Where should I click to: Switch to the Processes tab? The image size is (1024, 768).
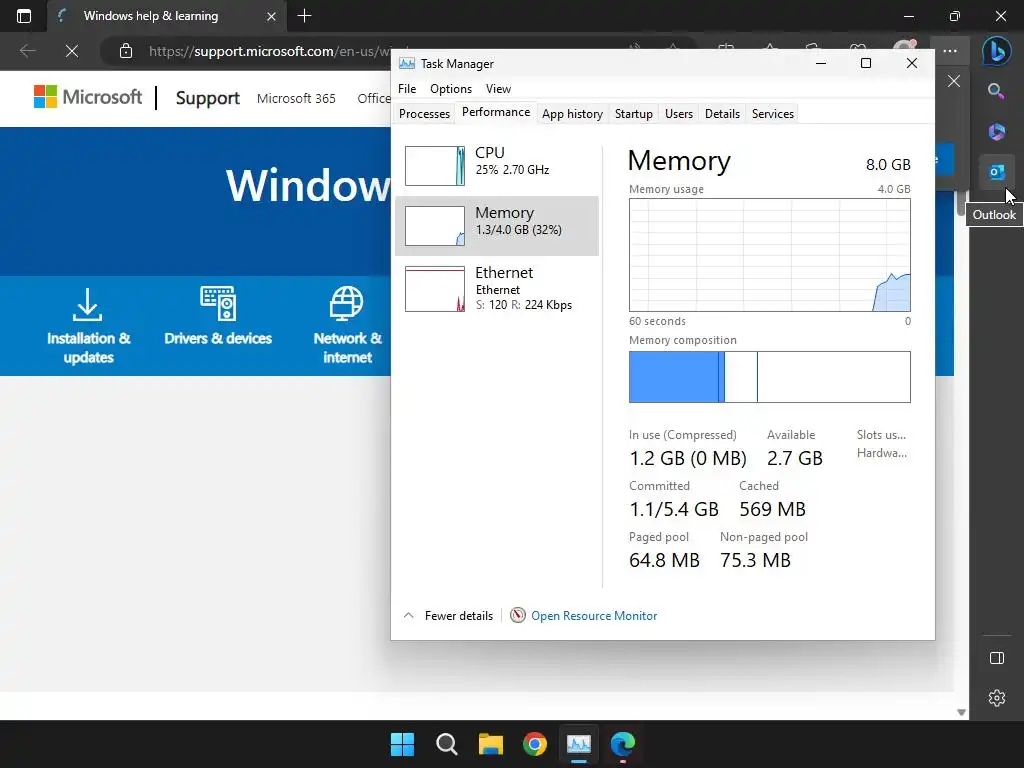point(424,114)
